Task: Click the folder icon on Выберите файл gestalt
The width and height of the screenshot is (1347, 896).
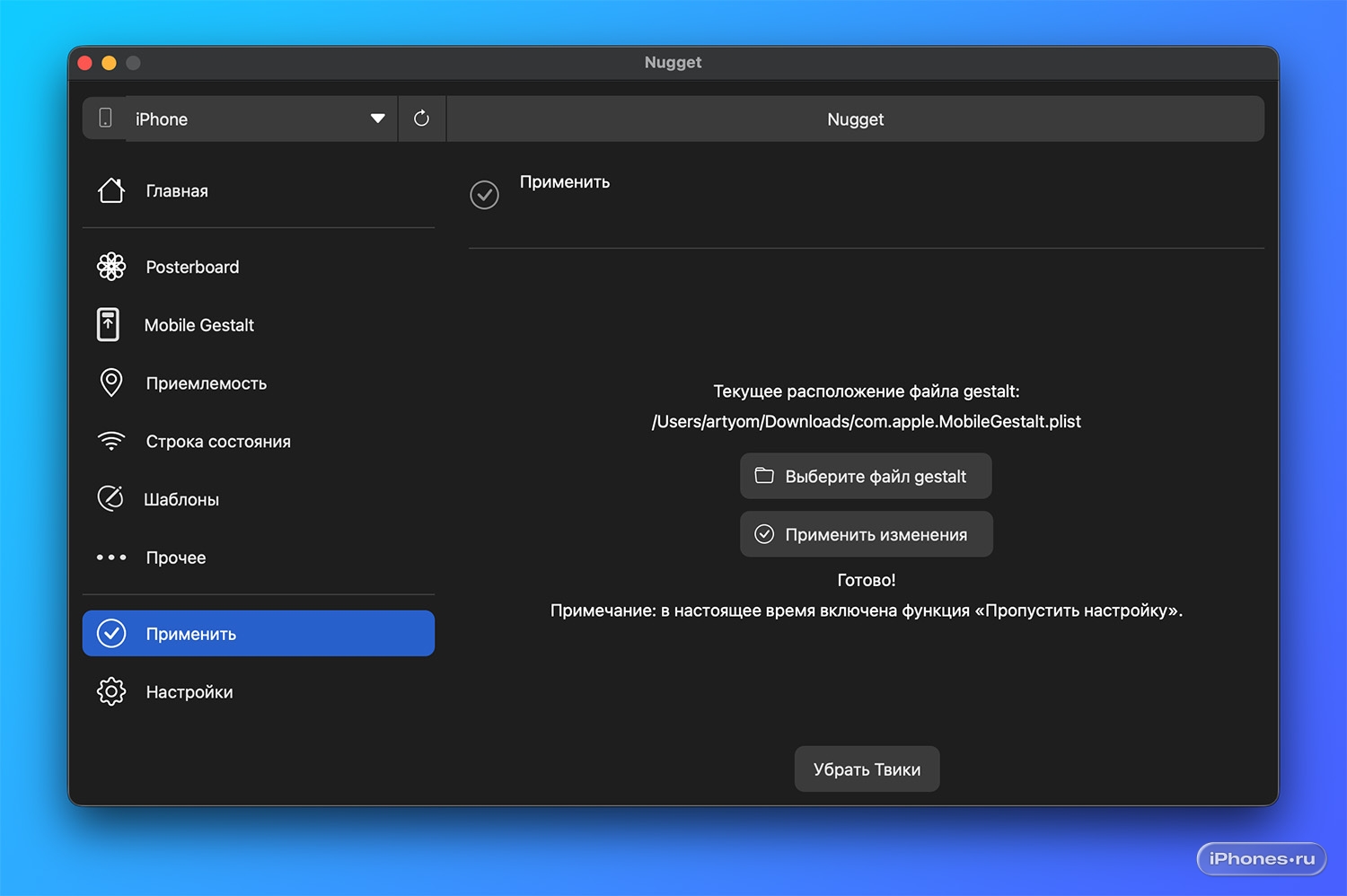Action: (x=764, y=475)
